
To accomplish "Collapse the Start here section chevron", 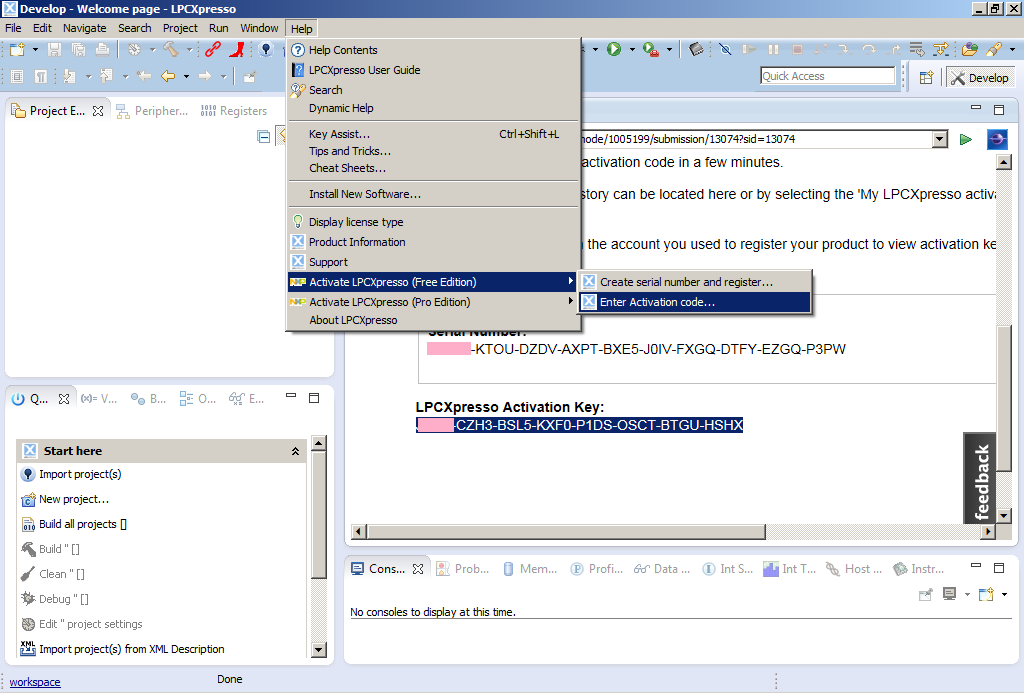I will click(x=295, y=451).
